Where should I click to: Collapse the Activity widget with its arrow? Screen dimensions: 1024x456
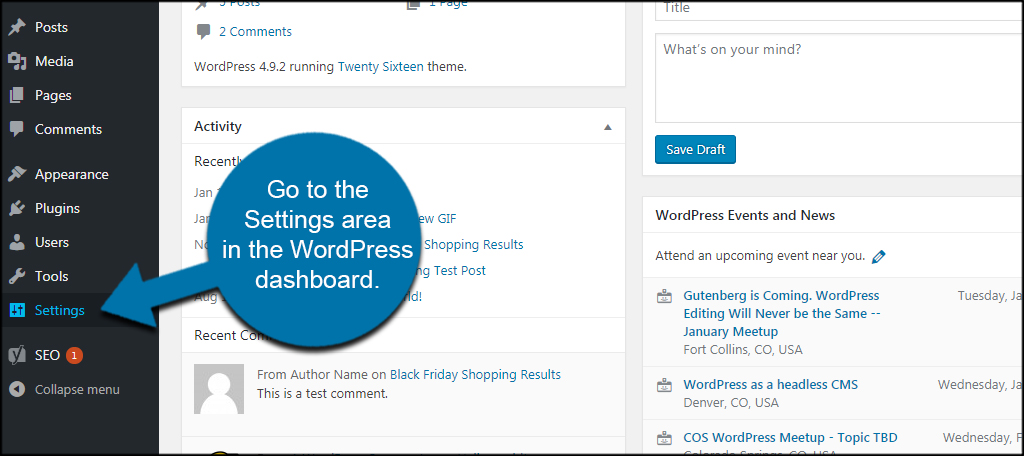pos(608,127)
